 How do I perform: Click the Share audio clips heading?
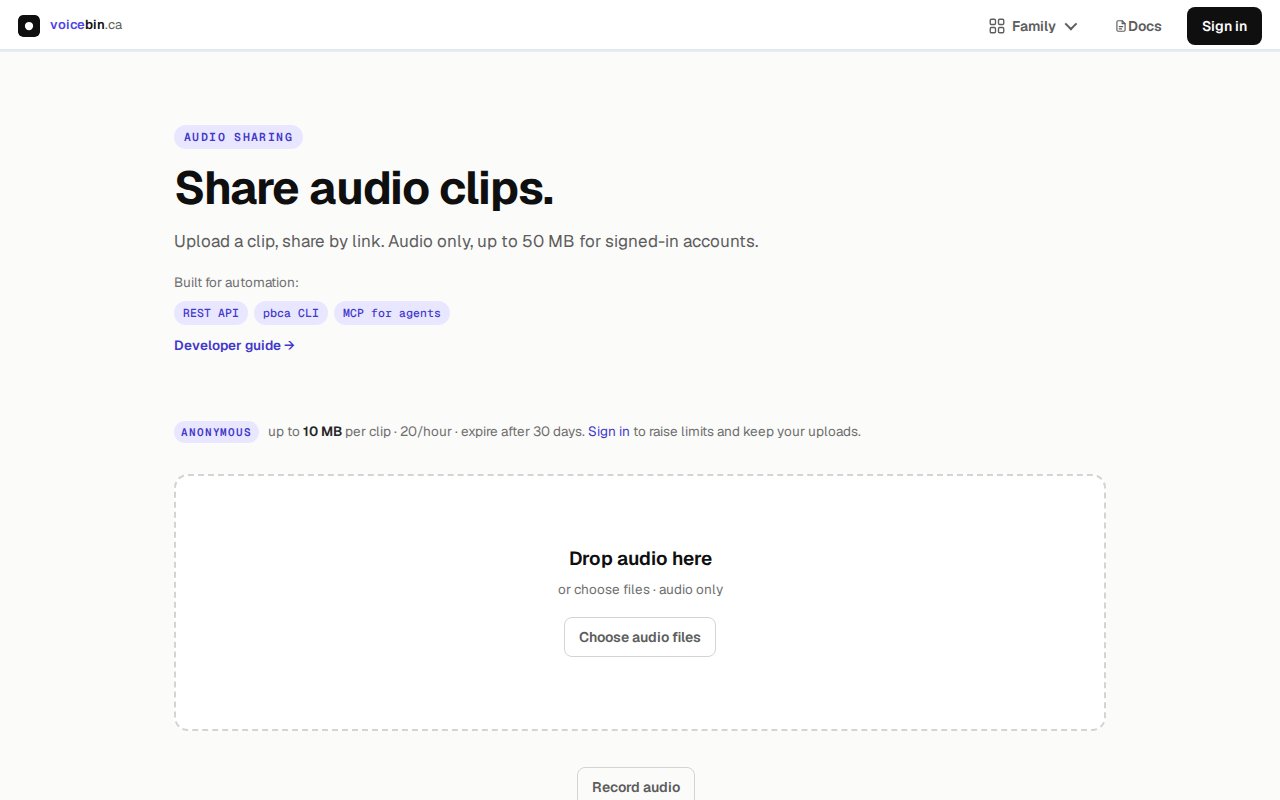[x=364, y=187]
